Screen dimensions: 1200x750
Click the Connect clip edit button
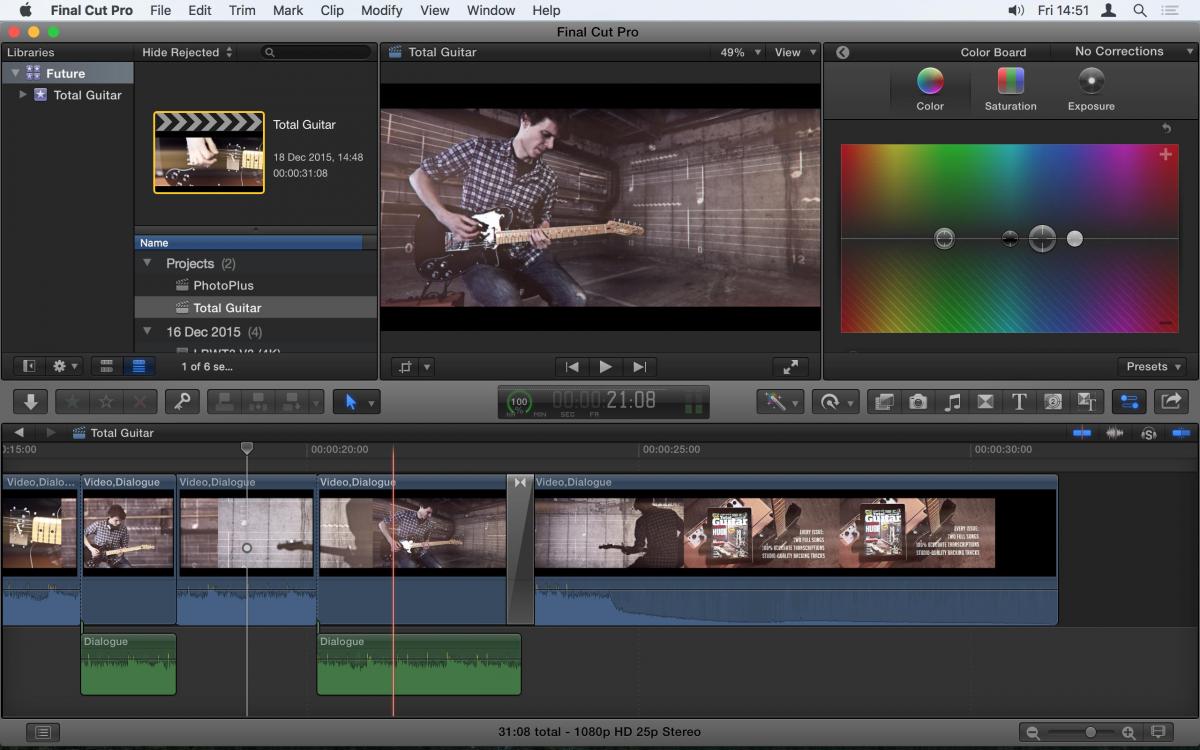(225, 402)
